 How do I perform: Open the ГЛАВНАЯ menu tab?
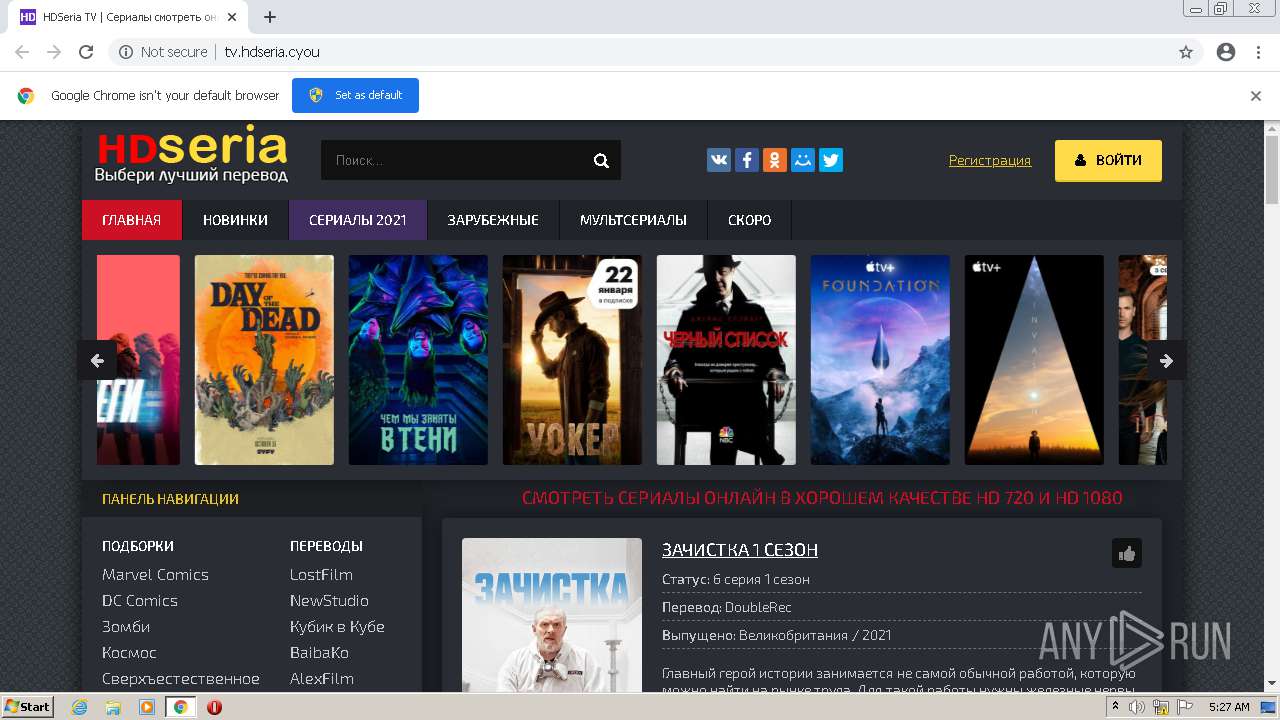[x=132, y=220]
